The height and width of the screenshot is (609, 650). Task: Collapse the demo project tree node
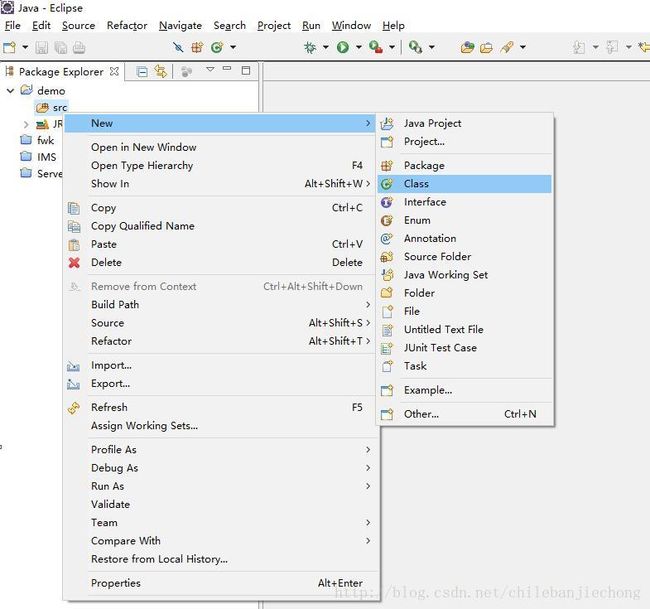[x=10, y=90]
